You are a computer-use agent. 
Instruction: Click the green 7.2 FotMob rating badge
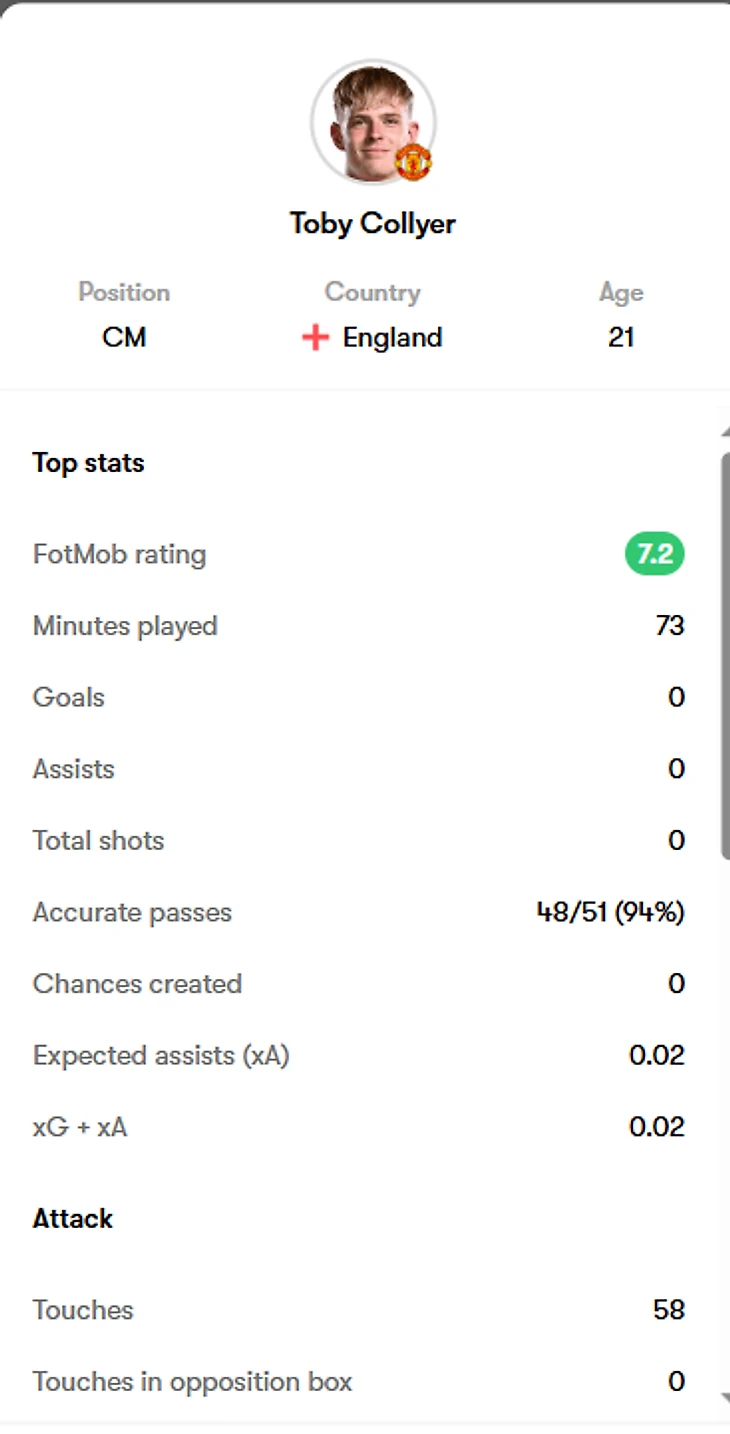click(x=654, y=554)
